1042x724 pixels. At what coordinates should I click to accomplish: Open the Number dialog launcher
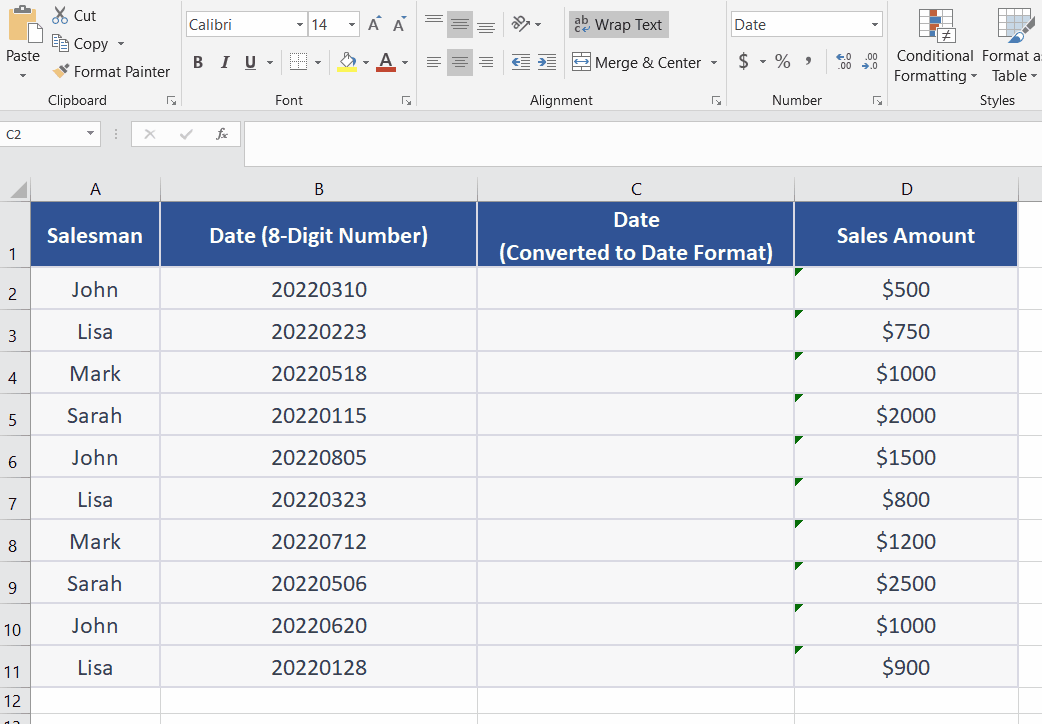[x=877, y=101]
